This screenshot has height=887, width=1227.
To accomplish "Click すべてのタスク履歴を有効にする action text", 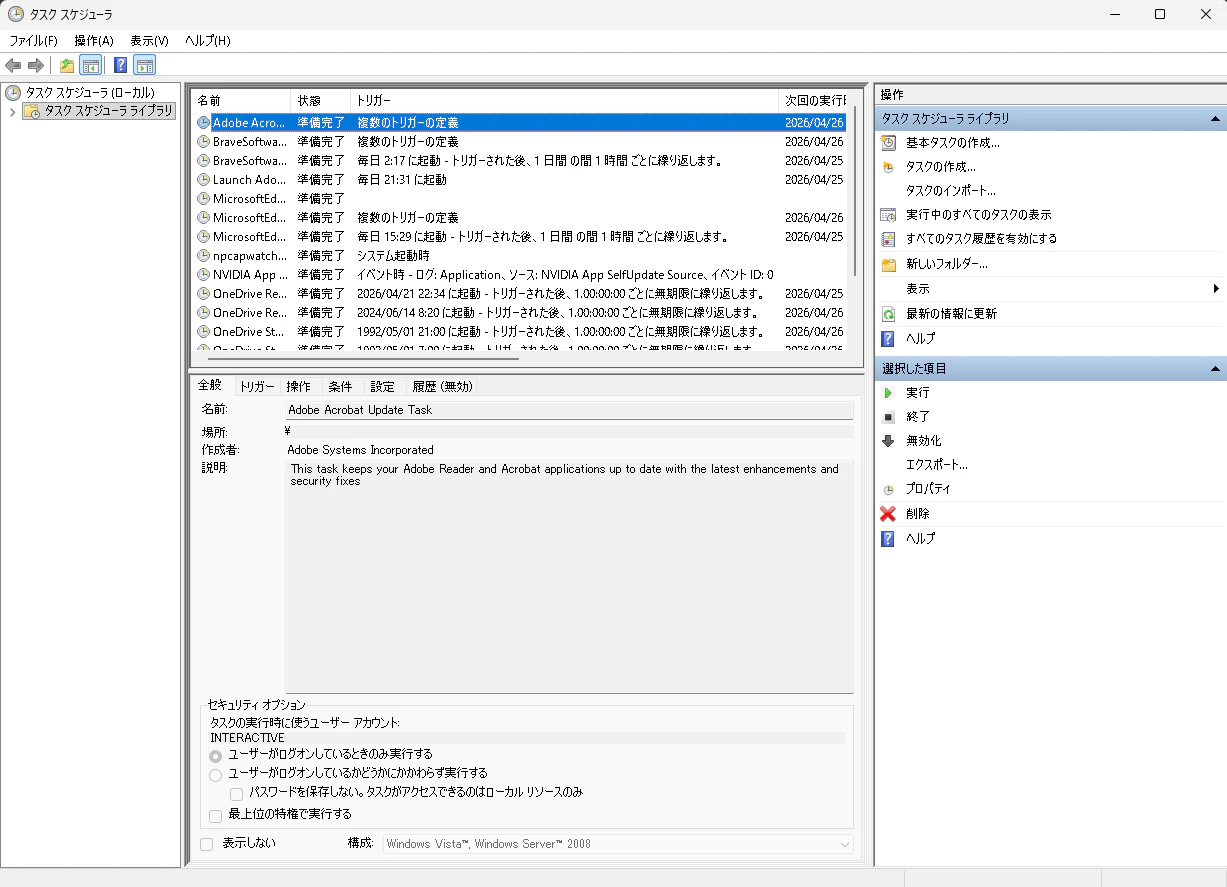I will click(982, 239).
